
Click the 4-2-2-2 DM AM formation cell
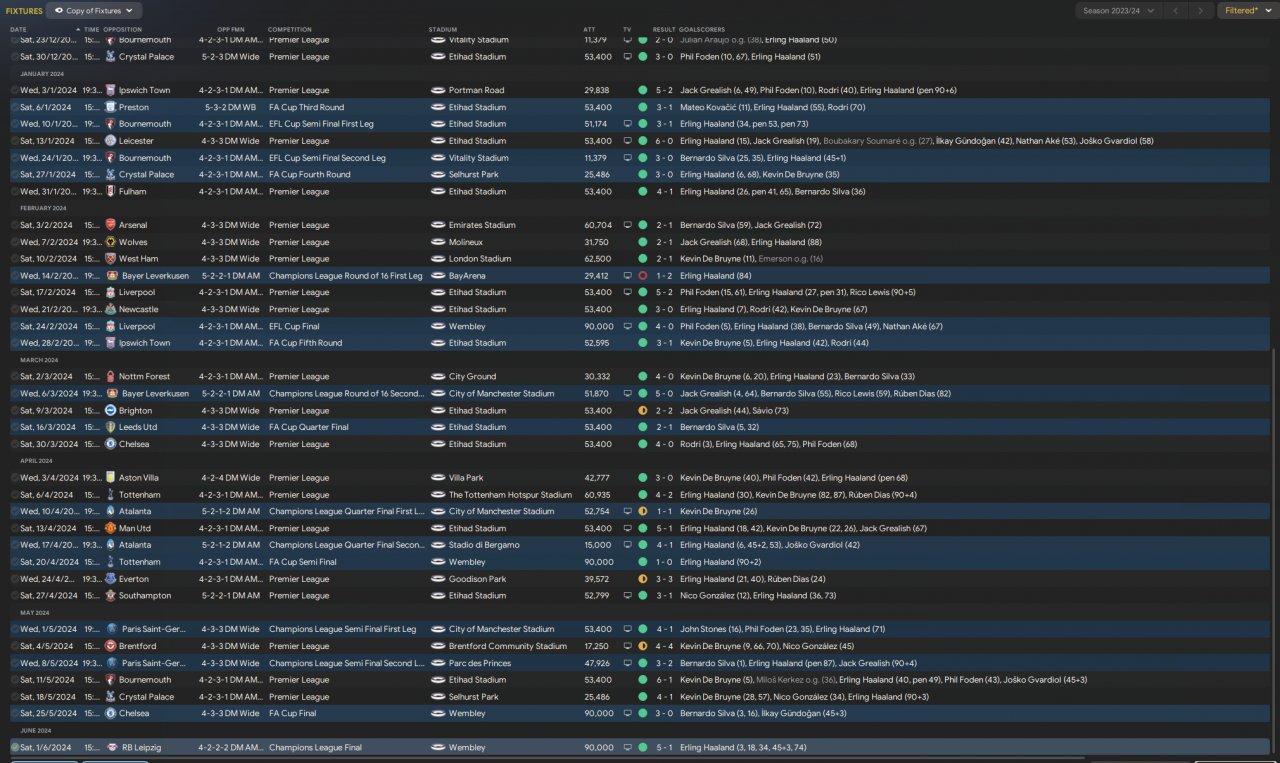pos(231,747)
